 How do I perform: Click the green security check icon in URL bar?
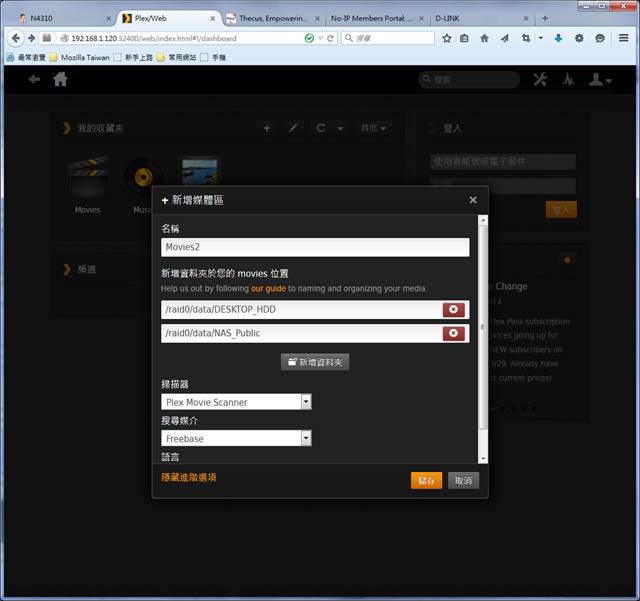(x=309, y=38)
